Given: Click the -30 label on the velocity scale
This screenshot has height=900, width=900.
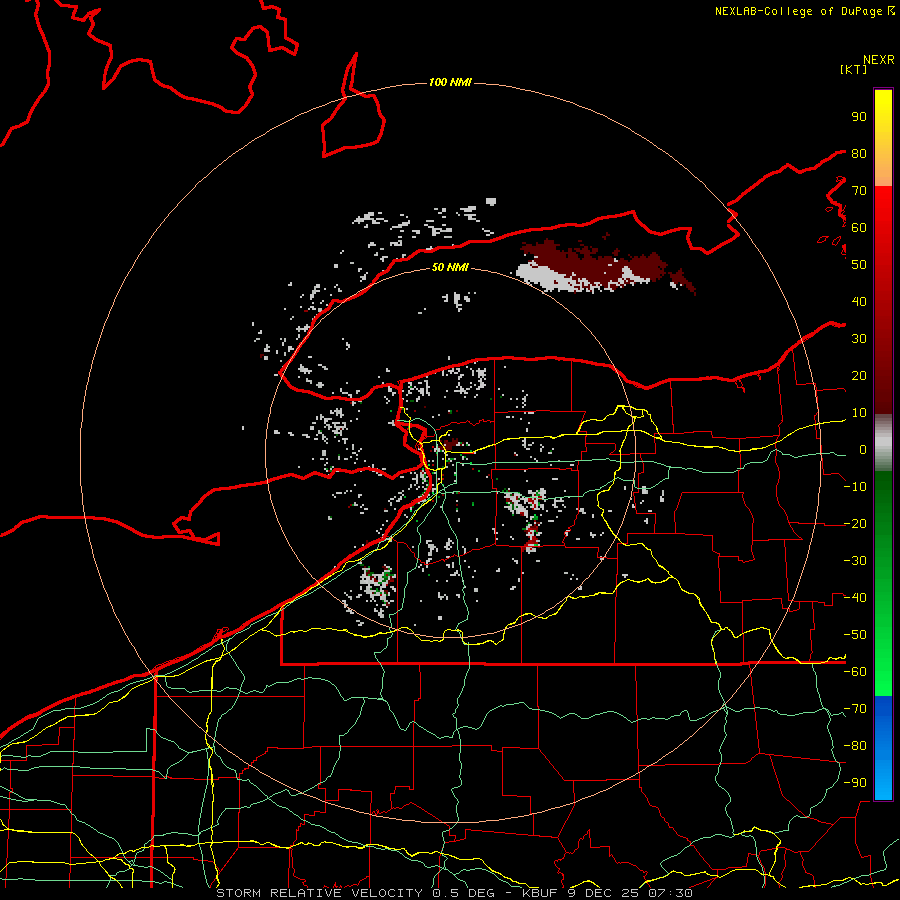Looking at the screenshot, I should point(855,561).
